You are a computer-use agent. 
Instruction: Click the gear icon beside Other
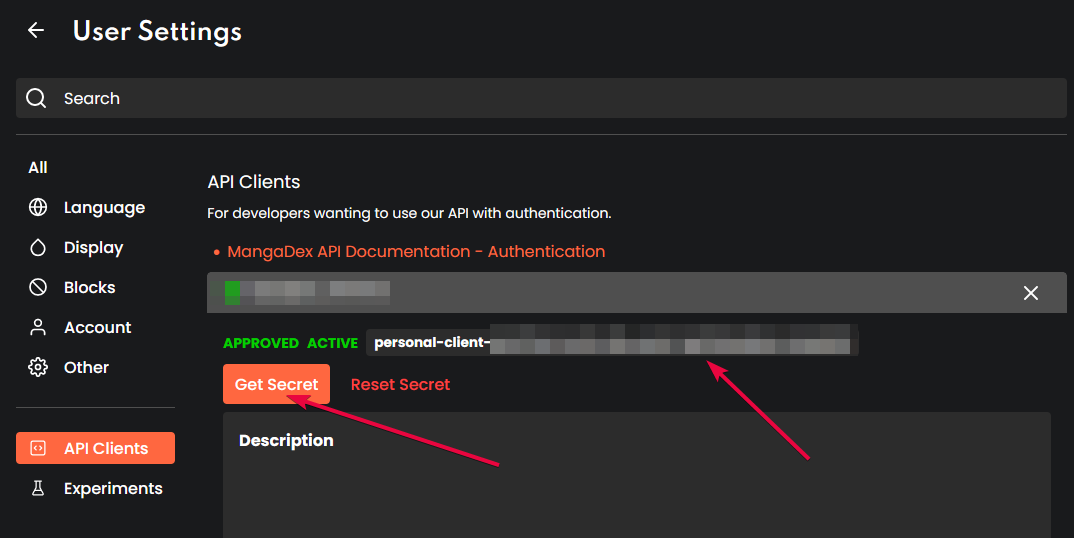[38, 367]
